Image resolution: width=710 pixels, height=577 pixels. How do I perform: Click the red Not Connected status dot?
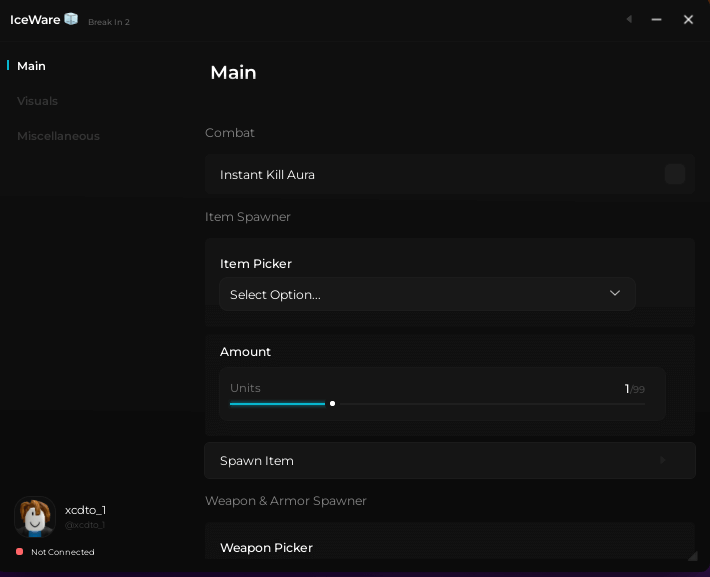[19, 552]
